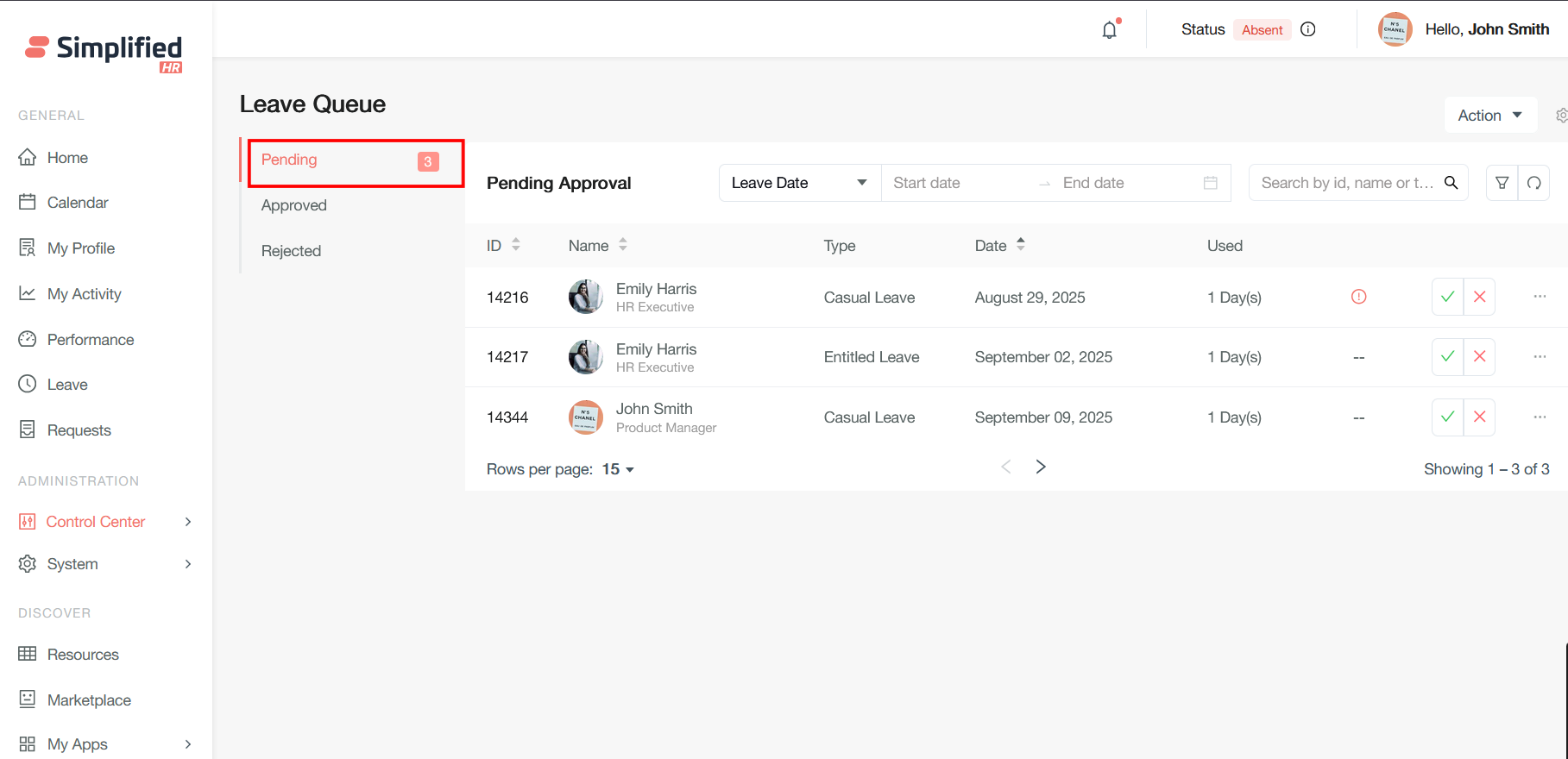Open more options for request 14217
The width and height of the screenshot is (1568, 759).
click(x=1540, y=357)
